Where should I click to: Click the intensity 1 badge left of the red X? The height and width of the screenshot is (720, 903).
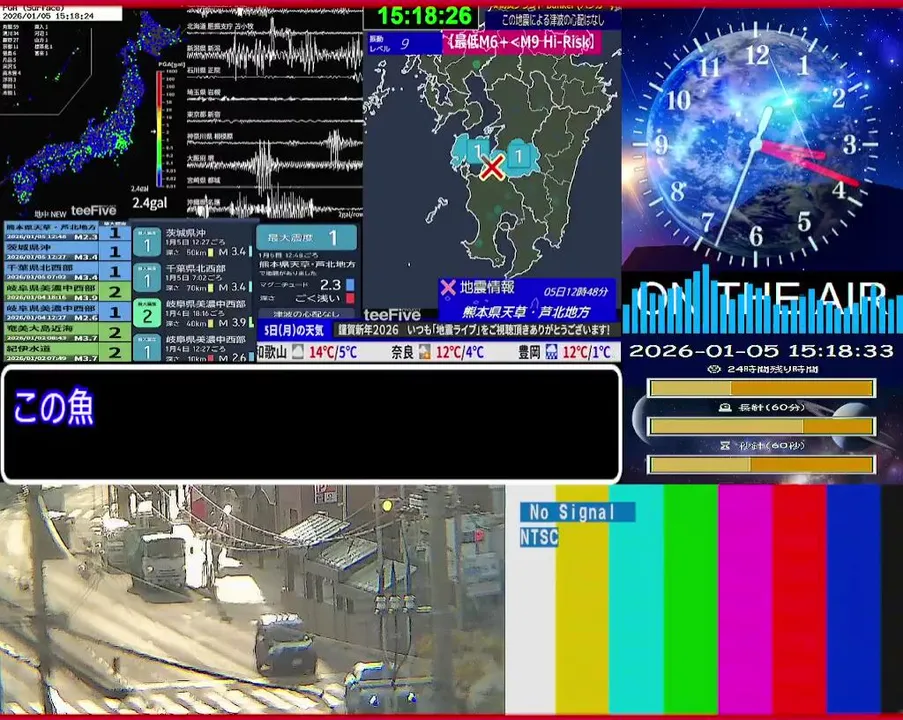point(477,151)
